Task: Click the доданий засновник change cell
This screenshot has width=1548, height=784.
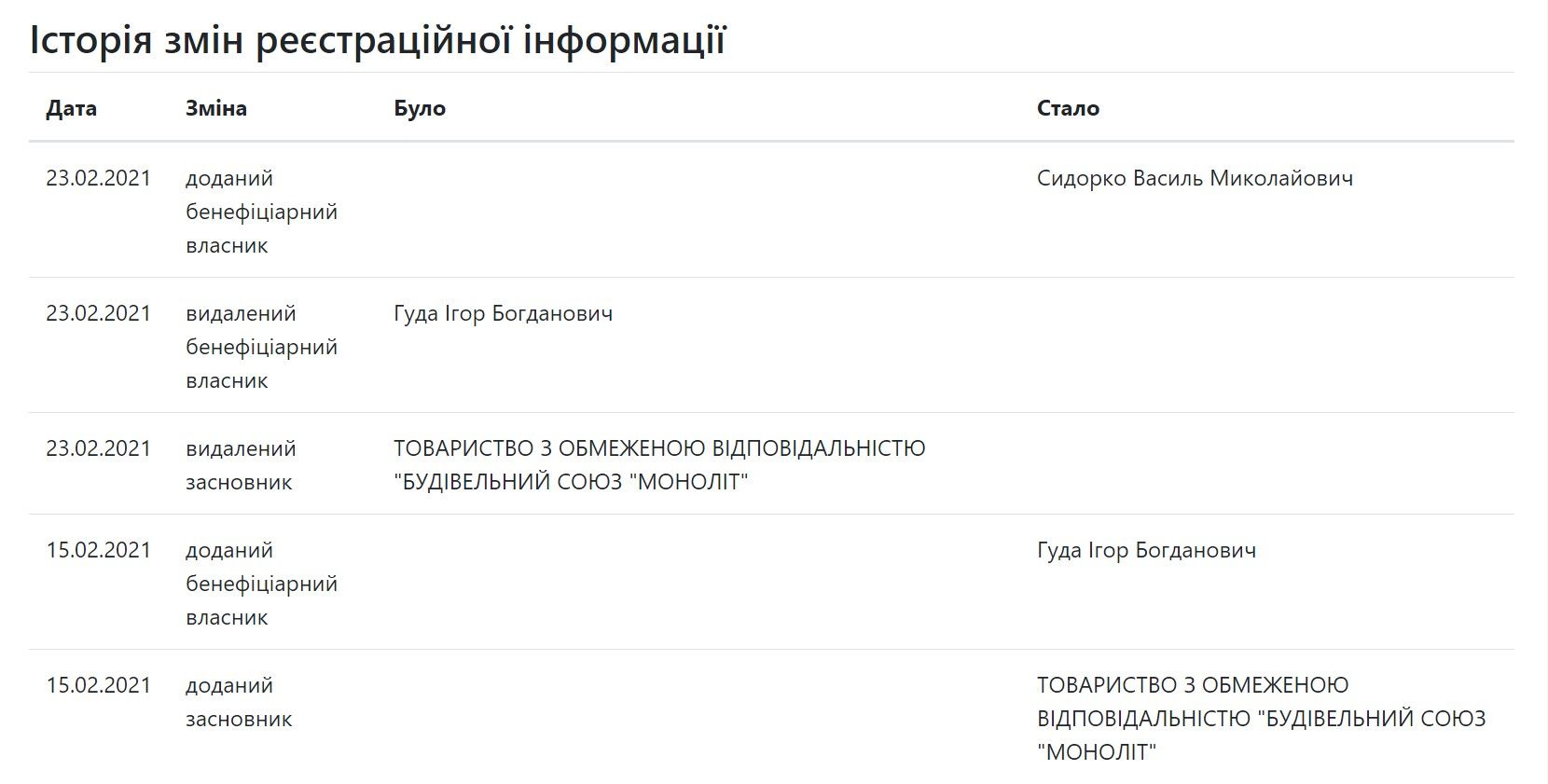Action: pyautogui.click(x=238, y=702)
